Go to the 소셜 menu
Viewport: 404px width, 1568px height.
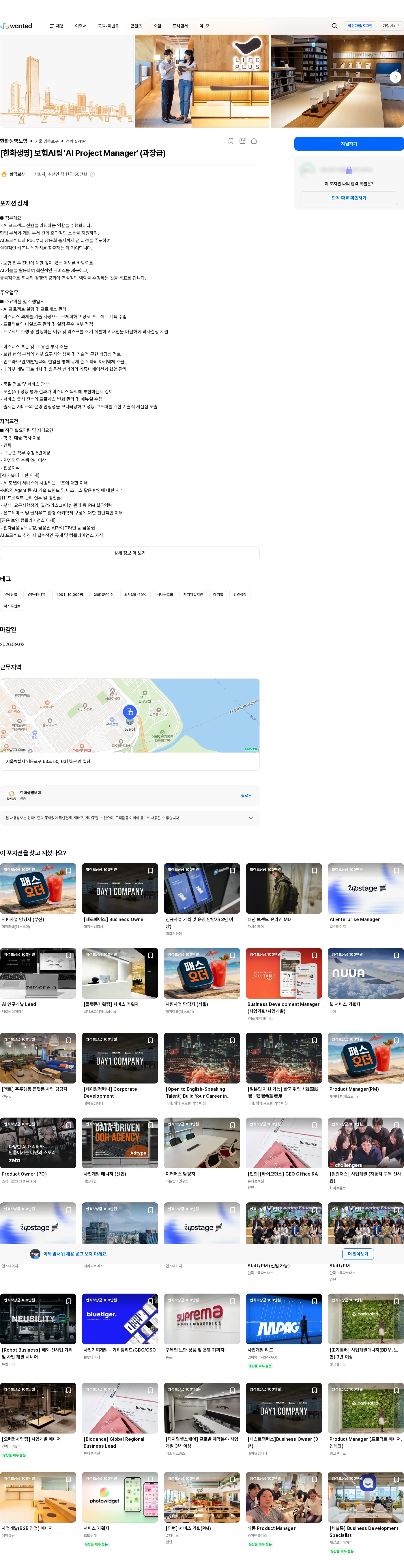pos(157,26)
